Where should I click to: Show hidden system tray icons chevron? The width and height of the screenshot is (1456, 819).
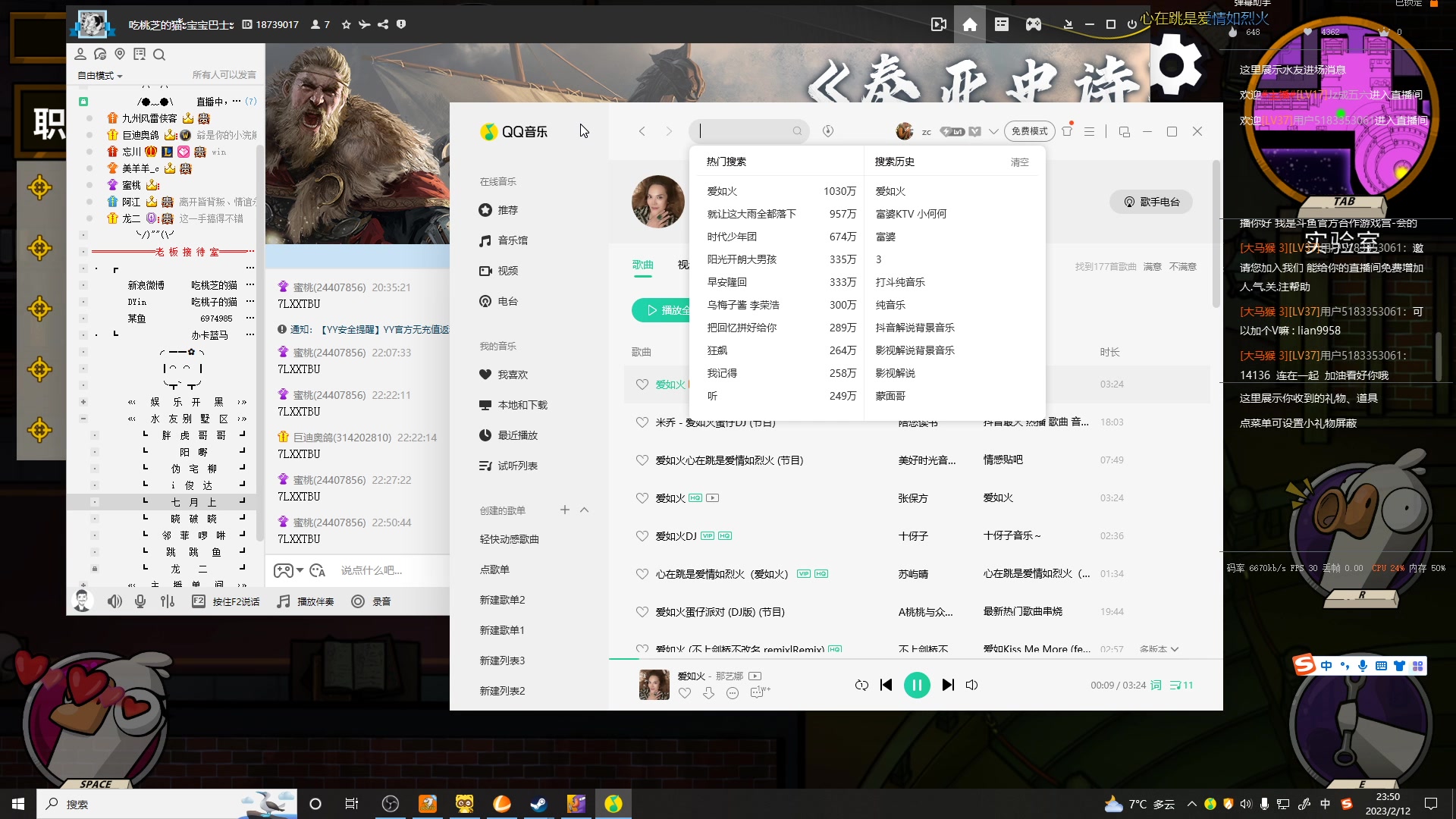1191,804
